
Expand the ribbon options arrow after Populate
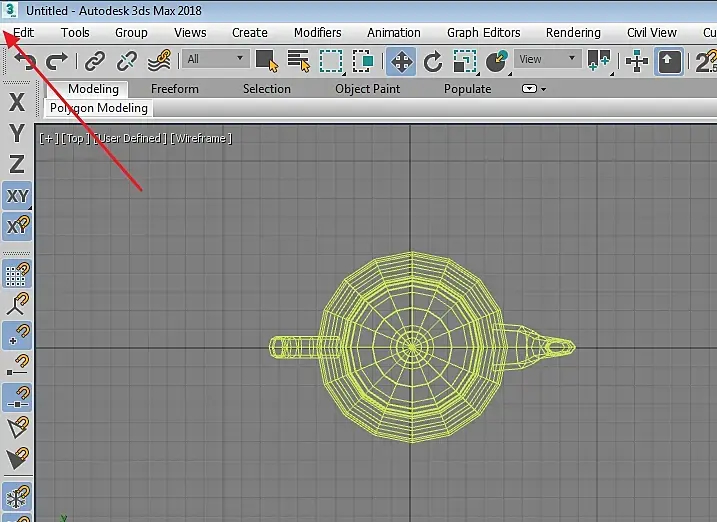(x=534, y=89)
